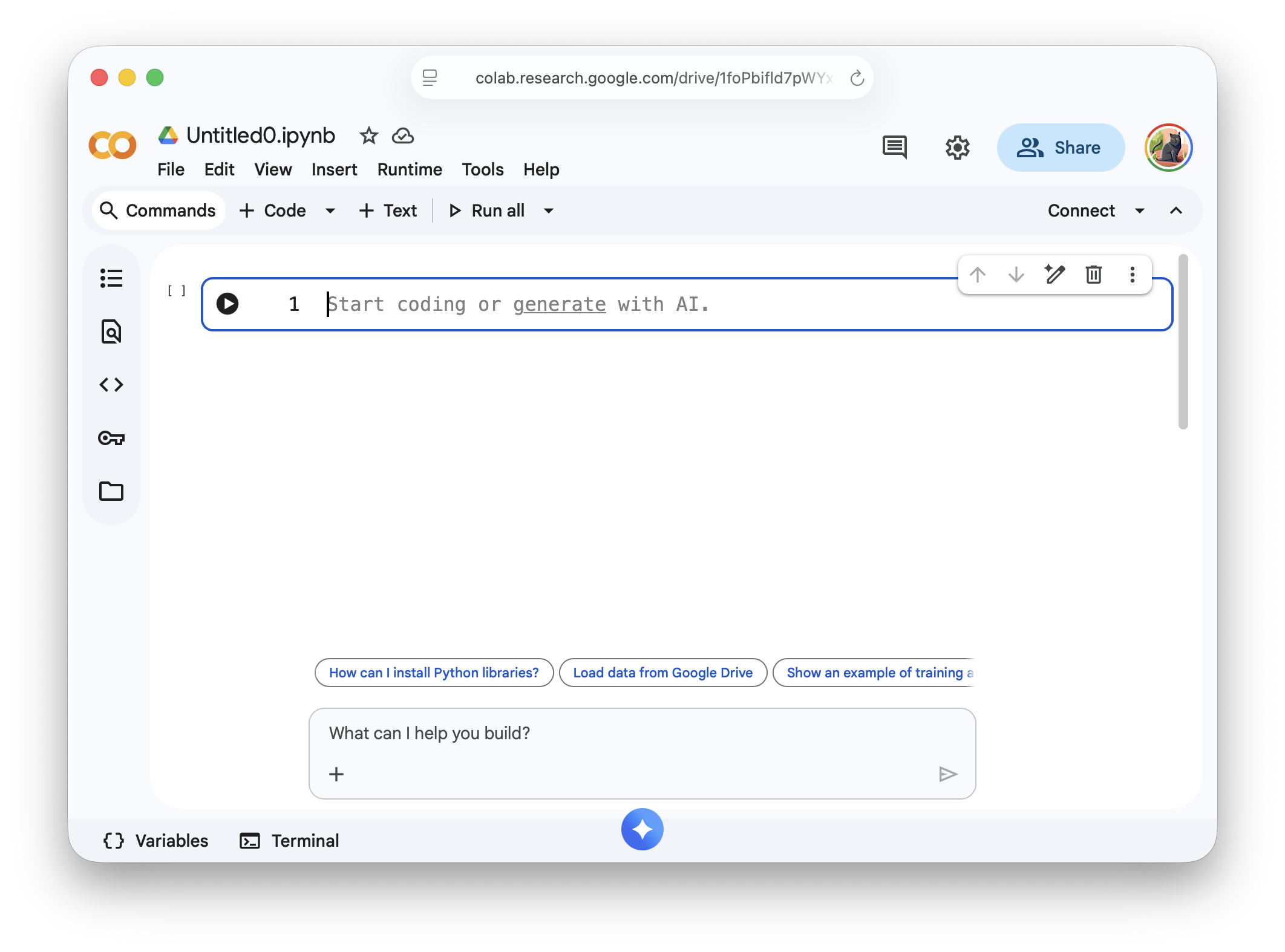Add a Text cell

click(388, 210)
